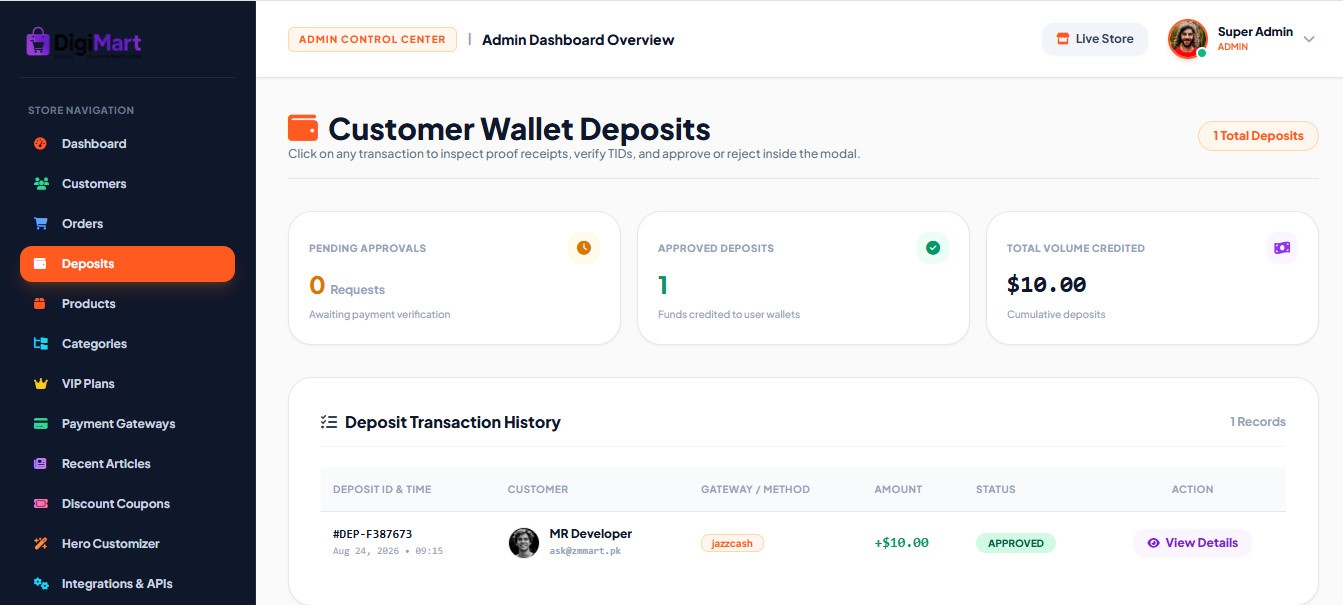Screen dimensions: 1343x605
Task: Click the Orders shopping cart icon
Action: pyautogui.click(x=41, y=223)
